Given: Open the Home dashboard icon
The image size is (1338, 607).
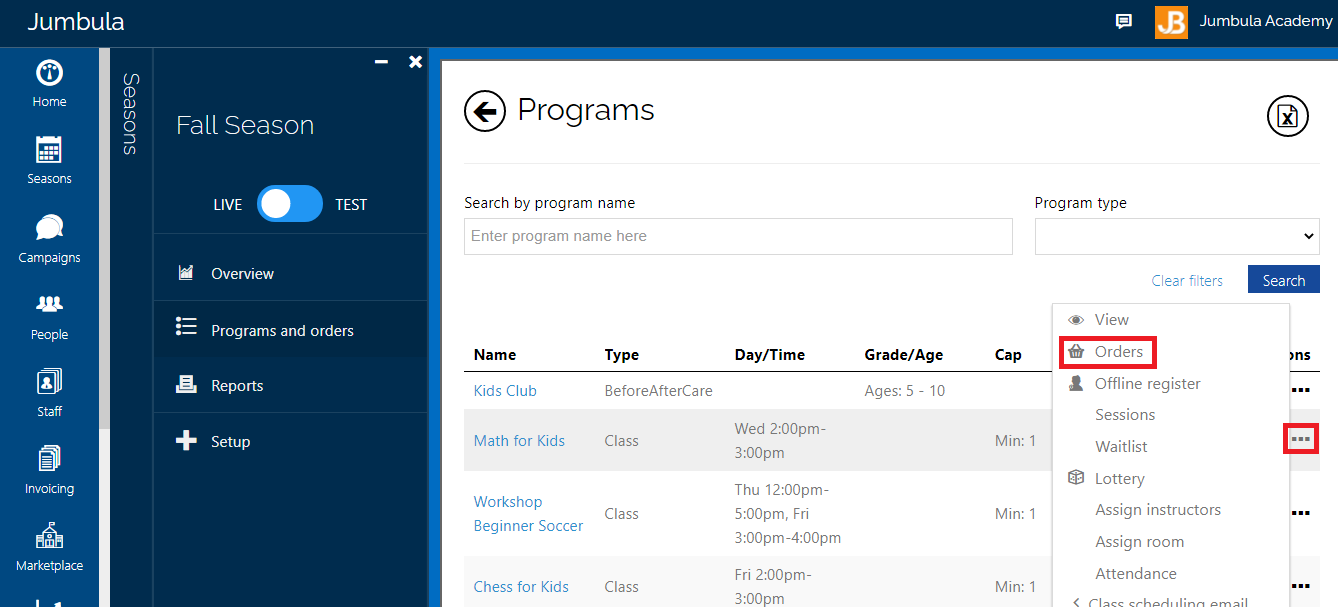Looking at the screenshot, I should [49, 74].
